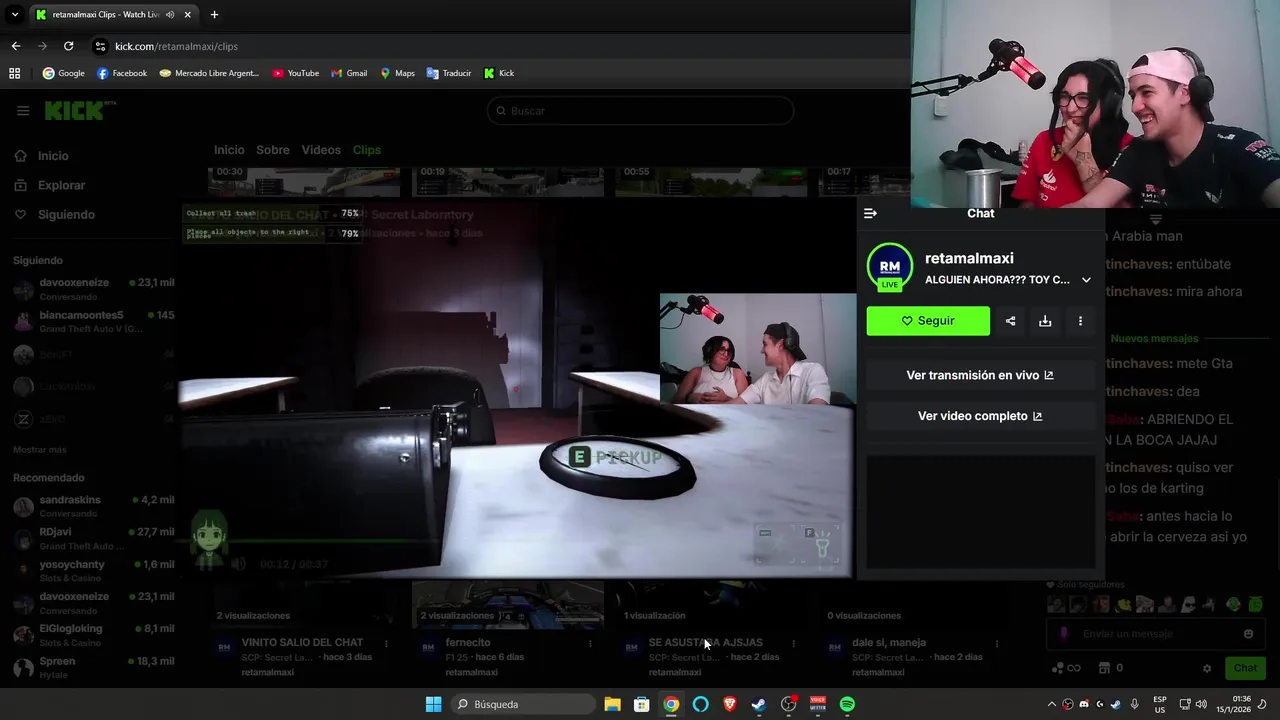Toggle the do not disturb moon icon
The height and width of the screenshot is (720, 1280).
tap(1262, 704)
